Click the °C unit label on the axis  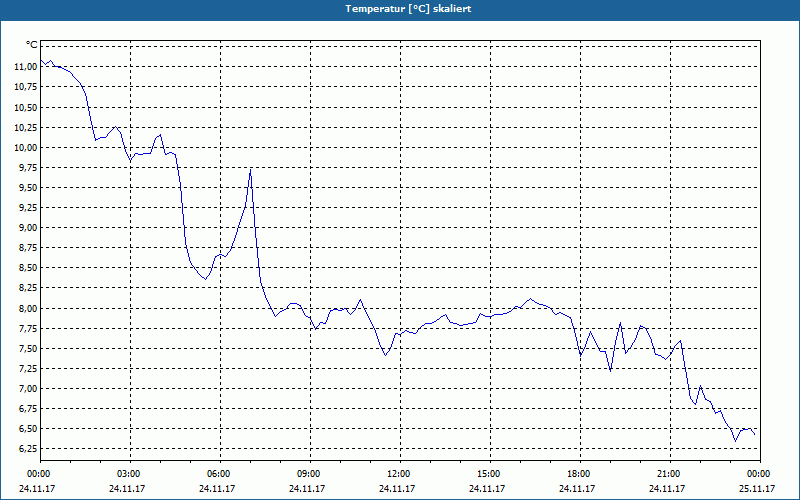click(32, 45)
